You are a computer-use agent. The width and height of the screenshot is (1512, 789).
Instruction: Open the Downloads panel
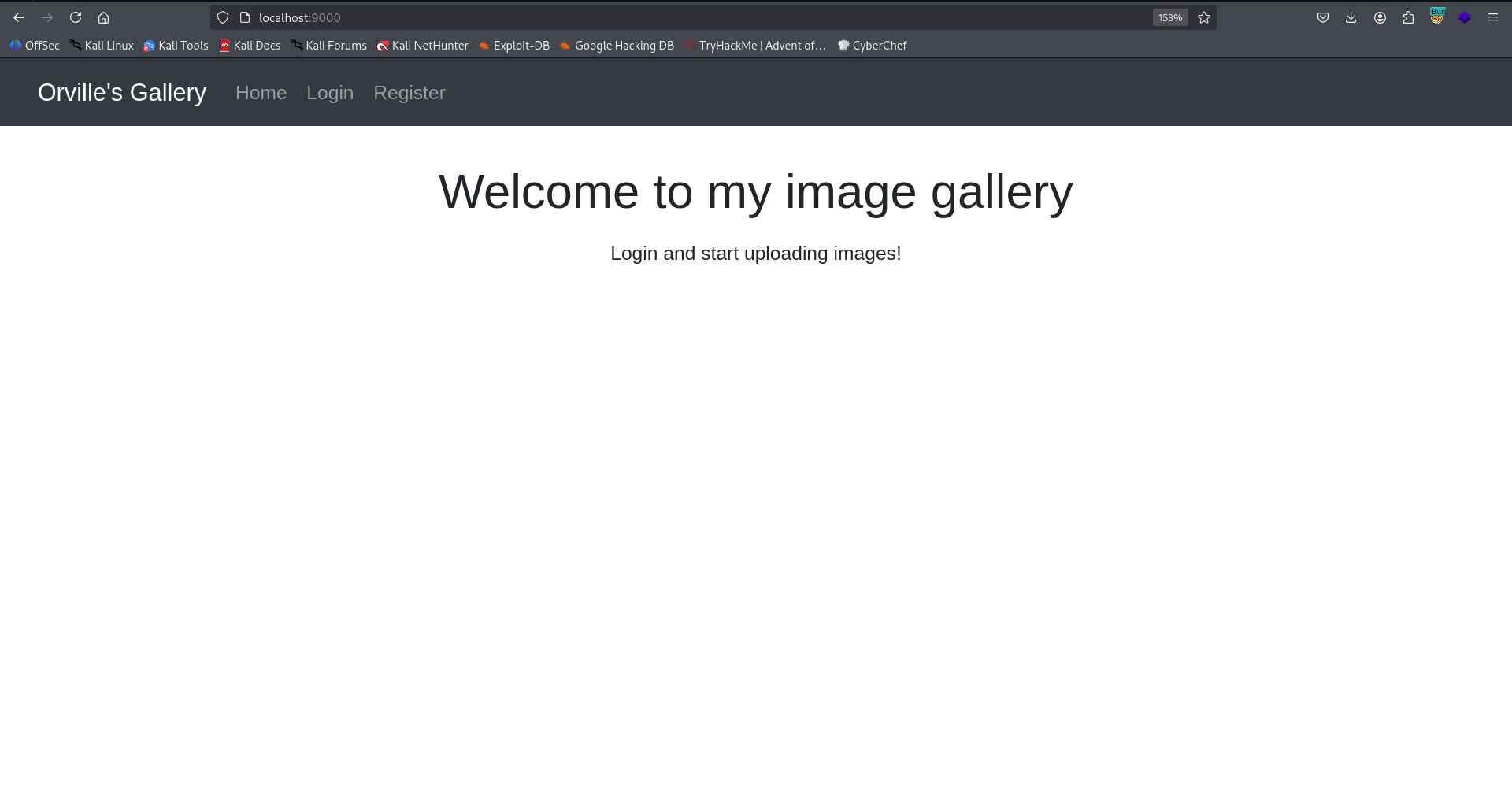click(1351, 17)
